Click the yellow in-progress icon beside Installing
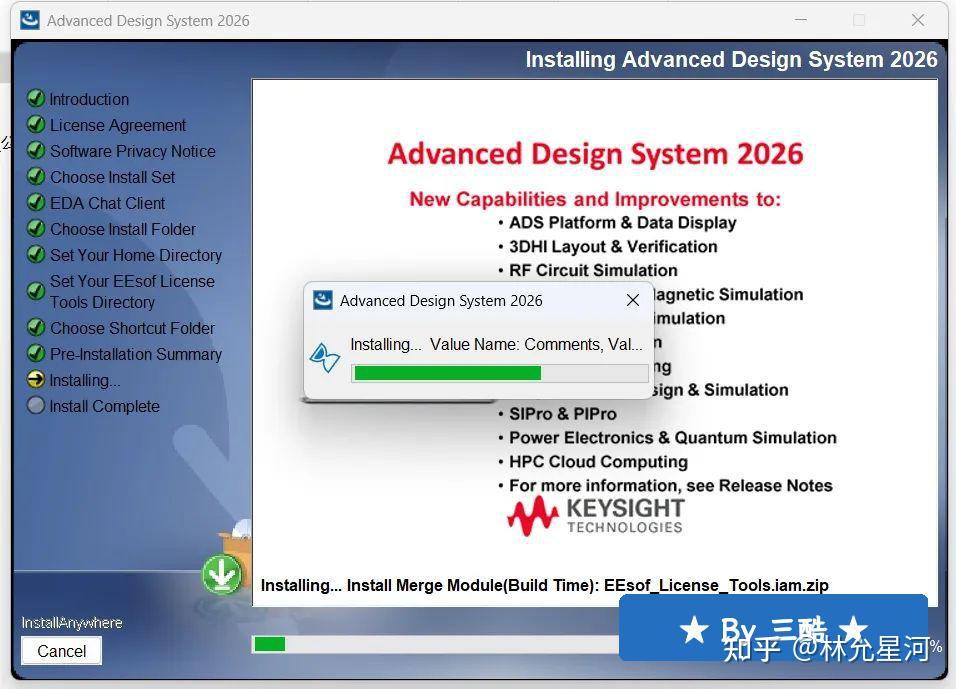 coord(36,380)
